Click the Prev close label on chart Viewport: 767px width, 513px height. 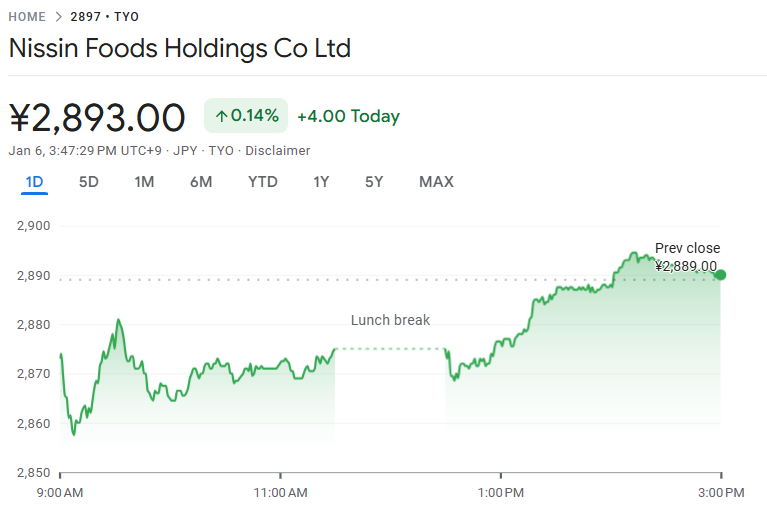click(x=687, y=248)
